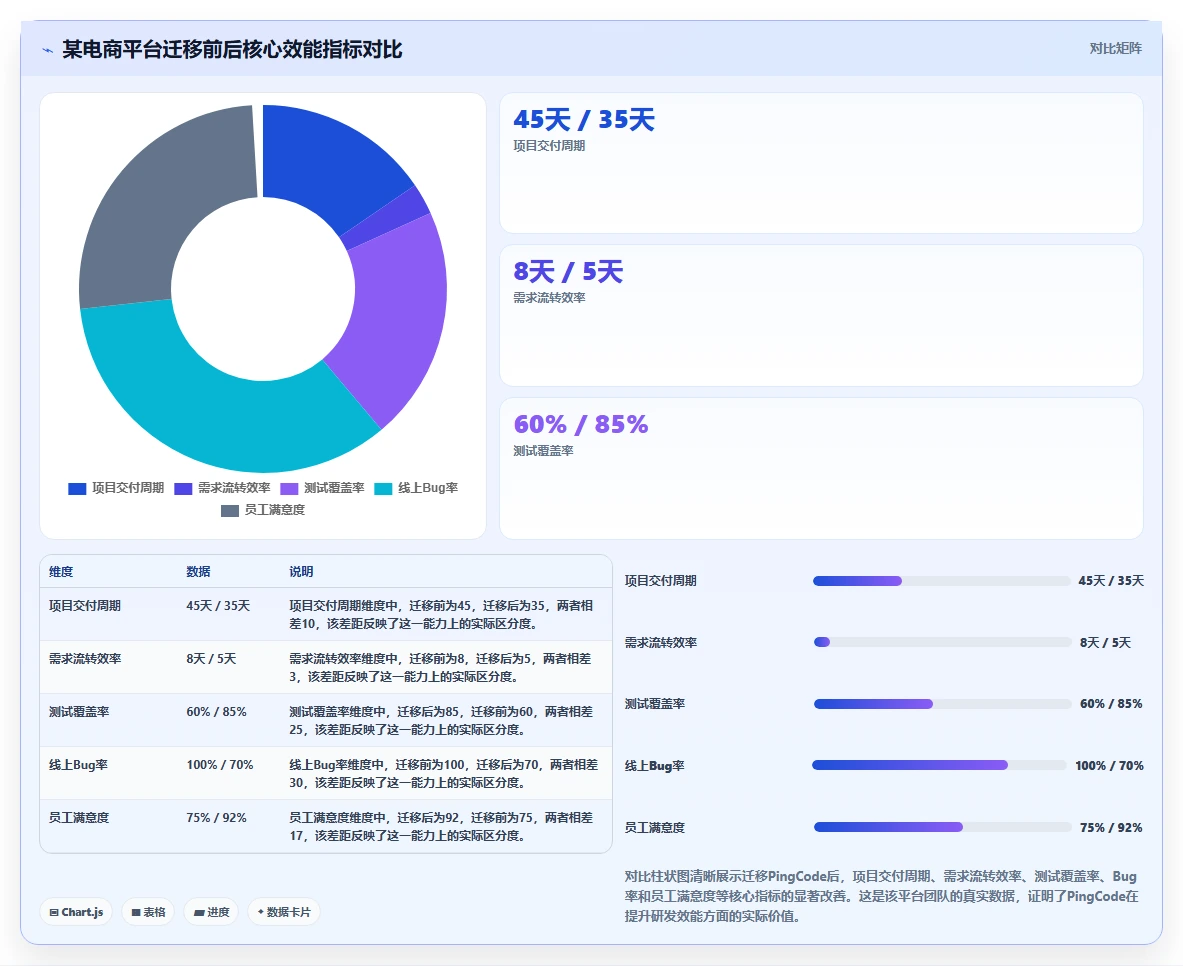This screenshot has width=1183, height=966.
Task: Toggle the 线上Bug率 legend entry
Action: pos(416,488)
